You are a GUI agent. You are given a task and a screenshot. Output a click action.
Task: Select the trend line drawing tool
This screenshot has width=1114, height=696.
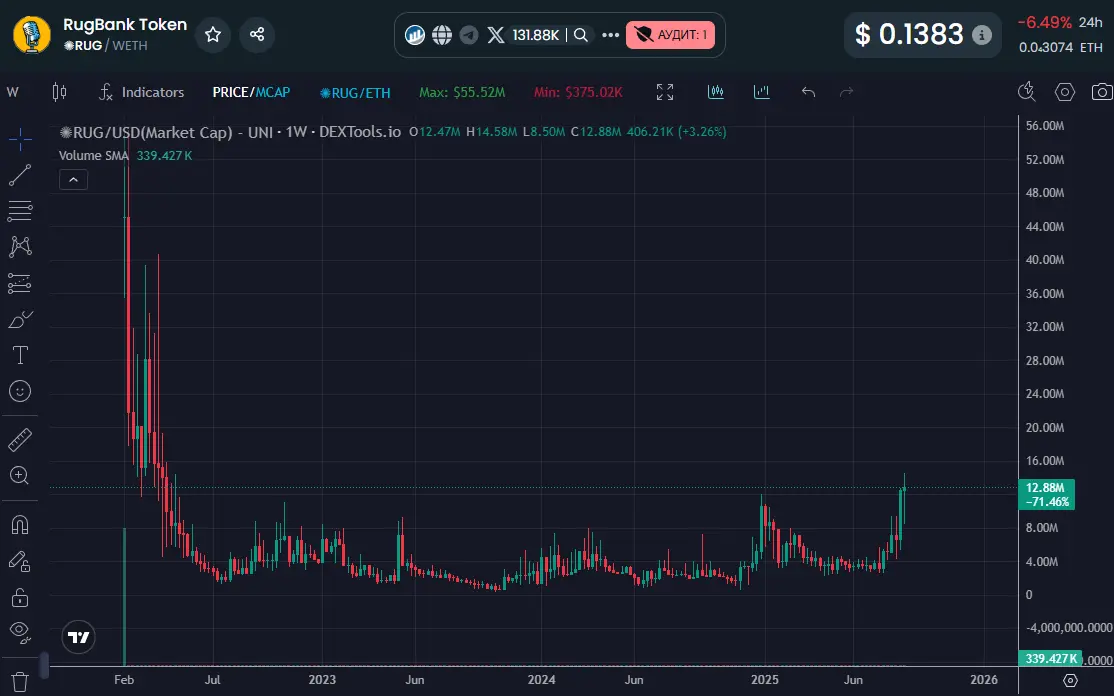point(20,175)
